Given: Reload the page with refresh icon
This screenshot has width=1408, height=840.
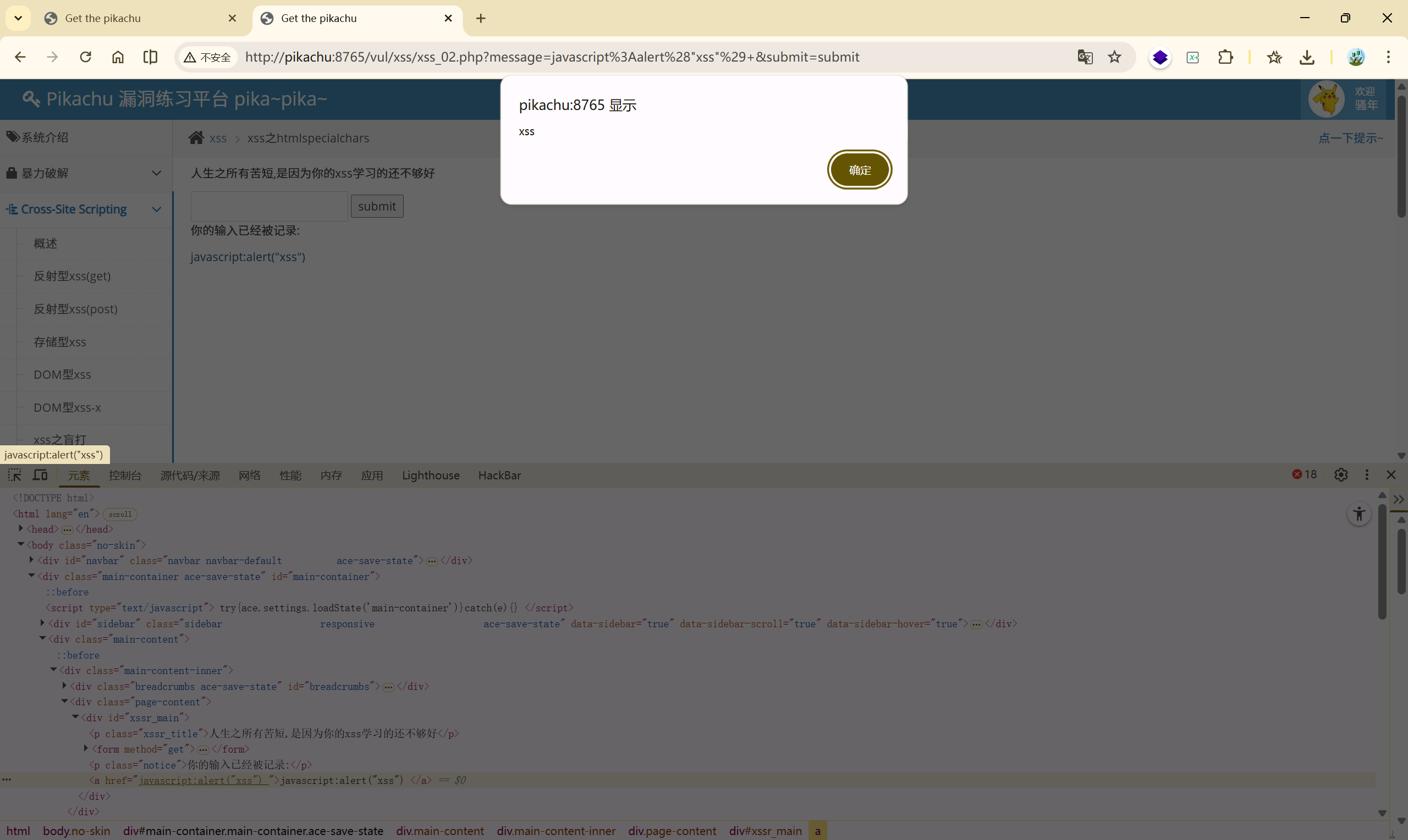Looking at the screenshot, I should pyautogui.click(x=85, y=57).
